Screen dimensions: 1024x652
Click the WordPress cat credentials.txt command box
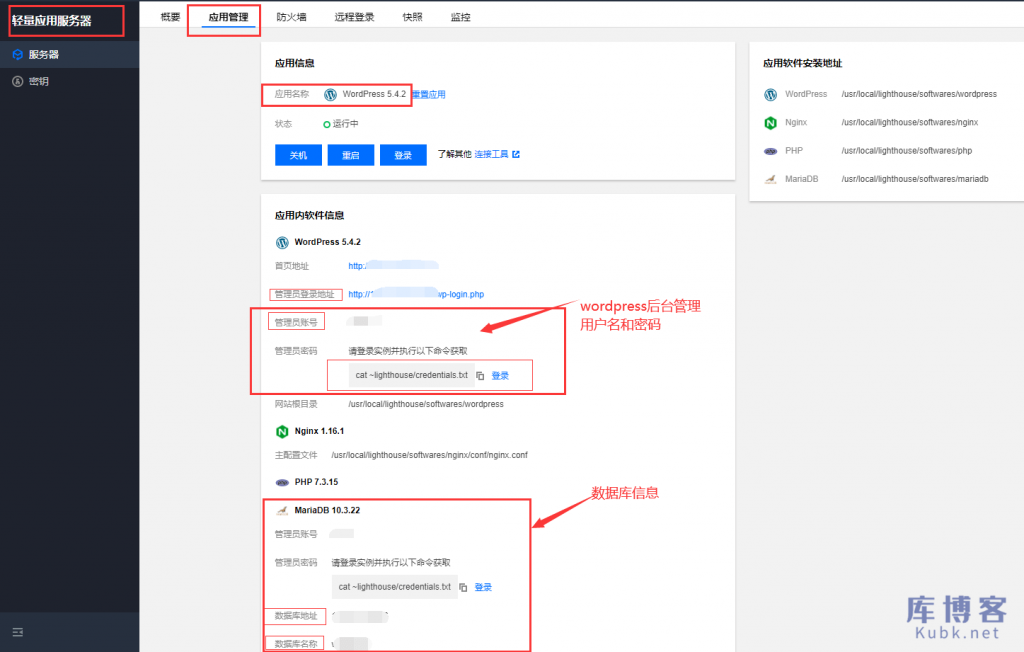click(411, 375)
